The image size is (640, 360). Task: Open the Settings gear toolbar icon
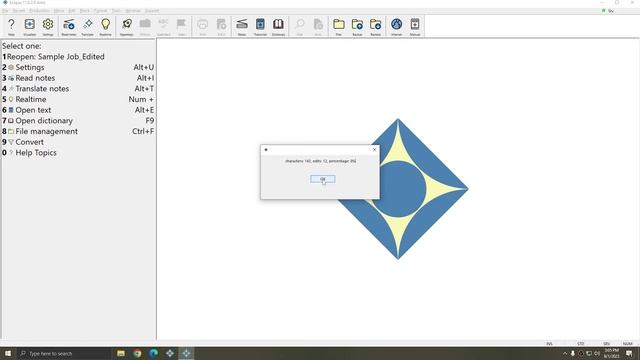(x=48, y=27)
